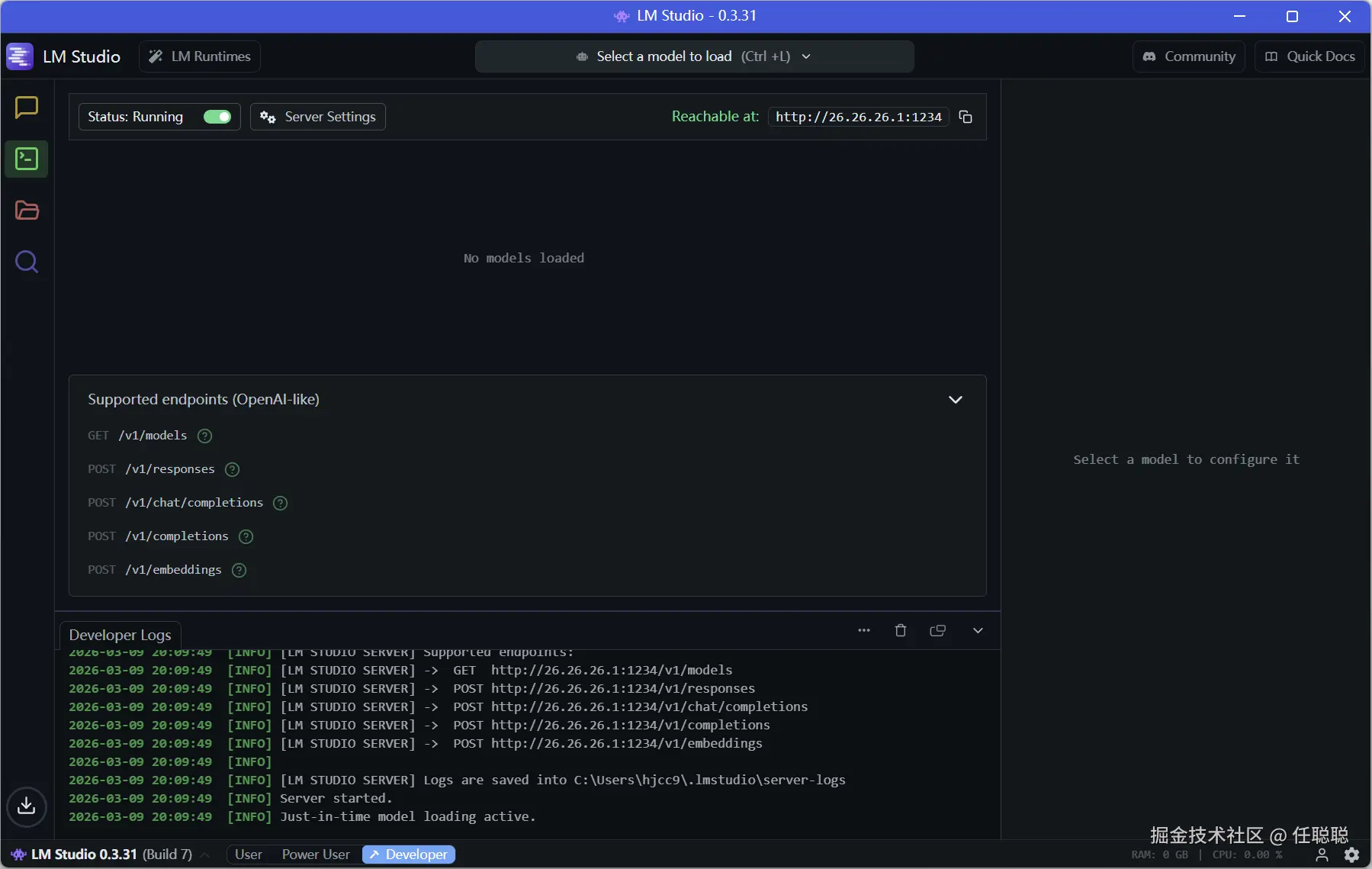Screen dimensions: 1372x869
Task: Show help for GET /v1/models endpoint
Action: click(x=204, y=436)
